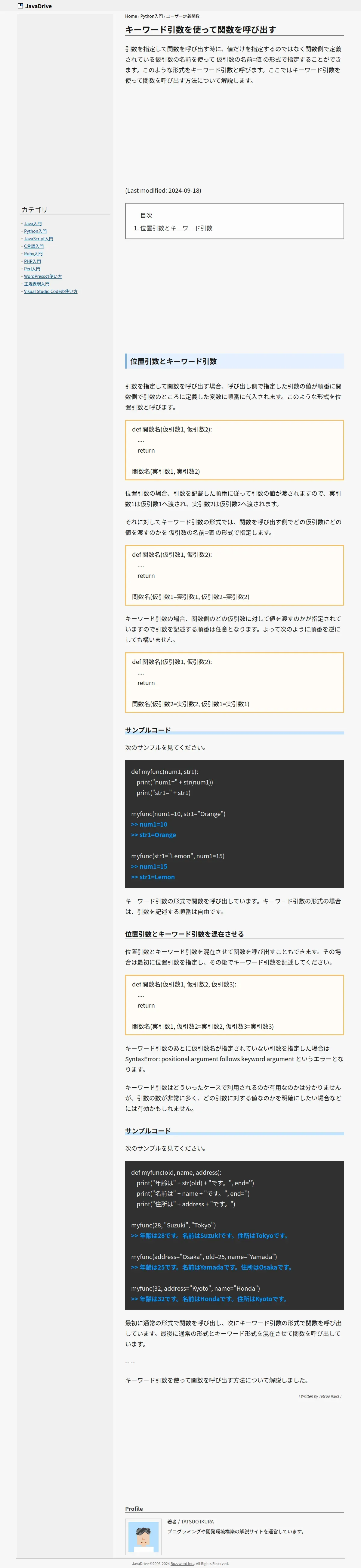Open Buzzword Inc. footer link
Viewport: 361px width, 1568px height.
[x=182, y=1563]
